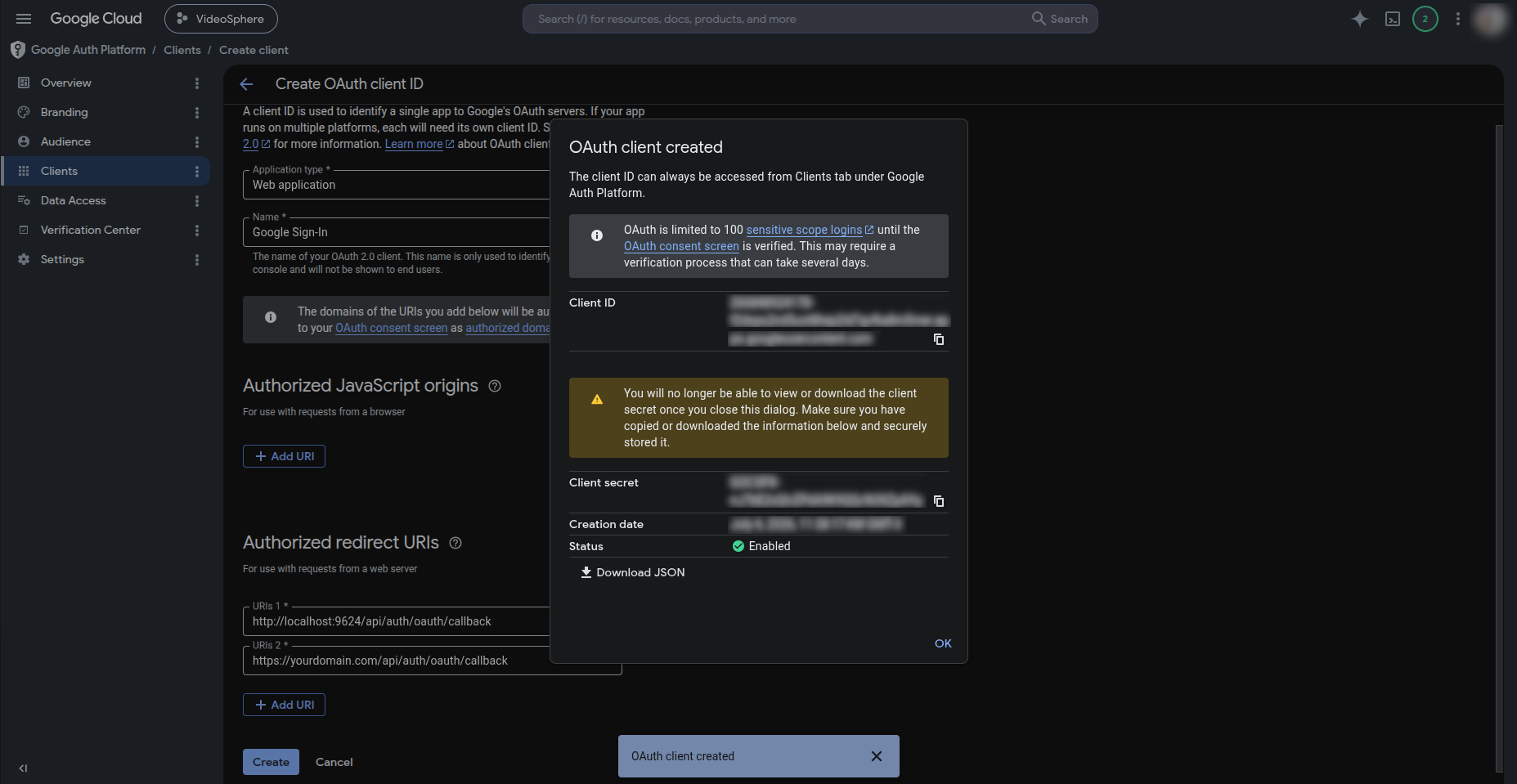Open Verification Center in sidebar
The image size is (1517, 784).
click(x=90, y=230)
